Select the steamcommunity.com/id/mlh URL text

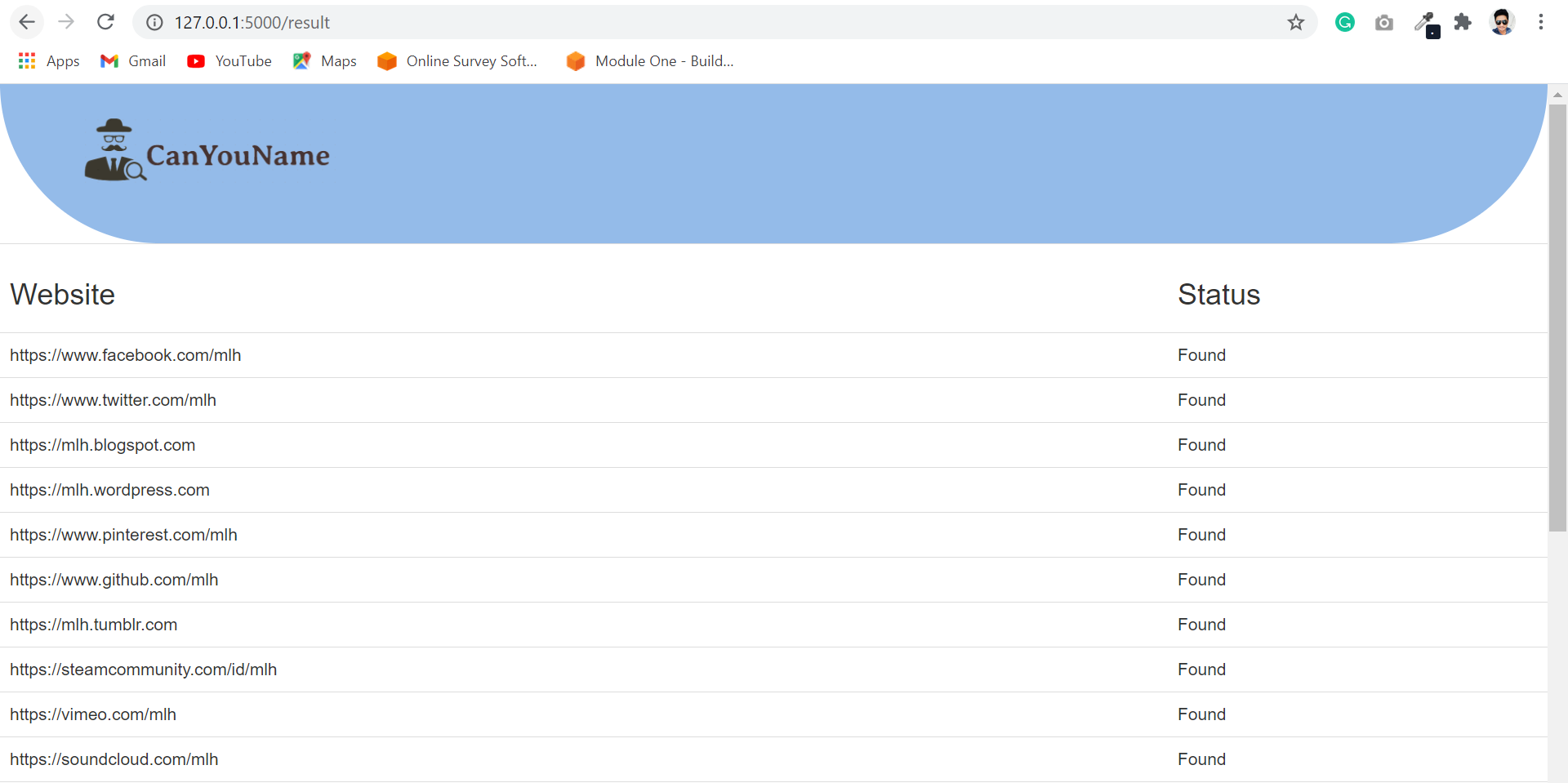click(144, 670)
